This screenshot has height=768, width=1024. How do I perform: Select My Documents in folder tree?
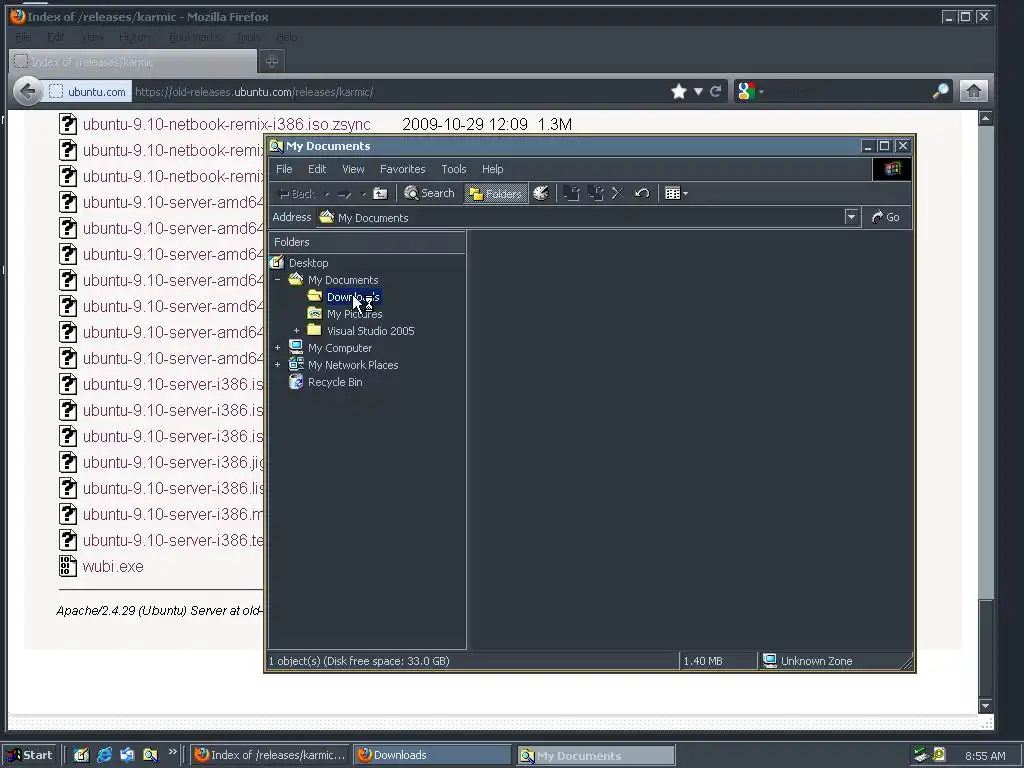(343, 280)
